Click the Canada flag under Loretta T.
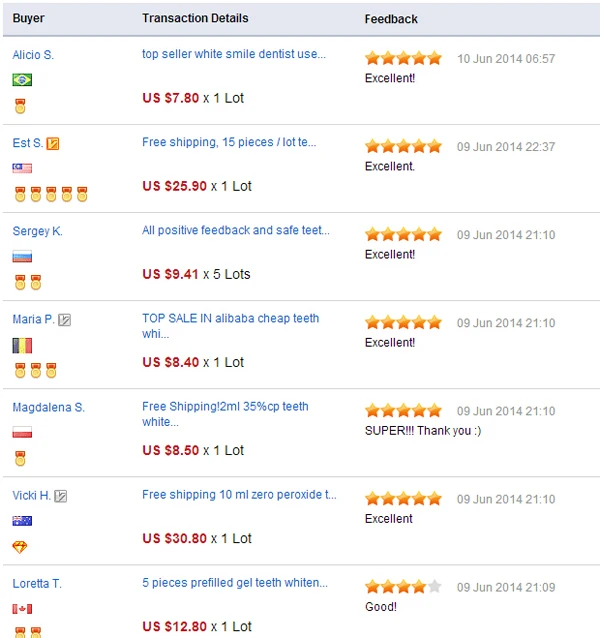 point(22,609)
